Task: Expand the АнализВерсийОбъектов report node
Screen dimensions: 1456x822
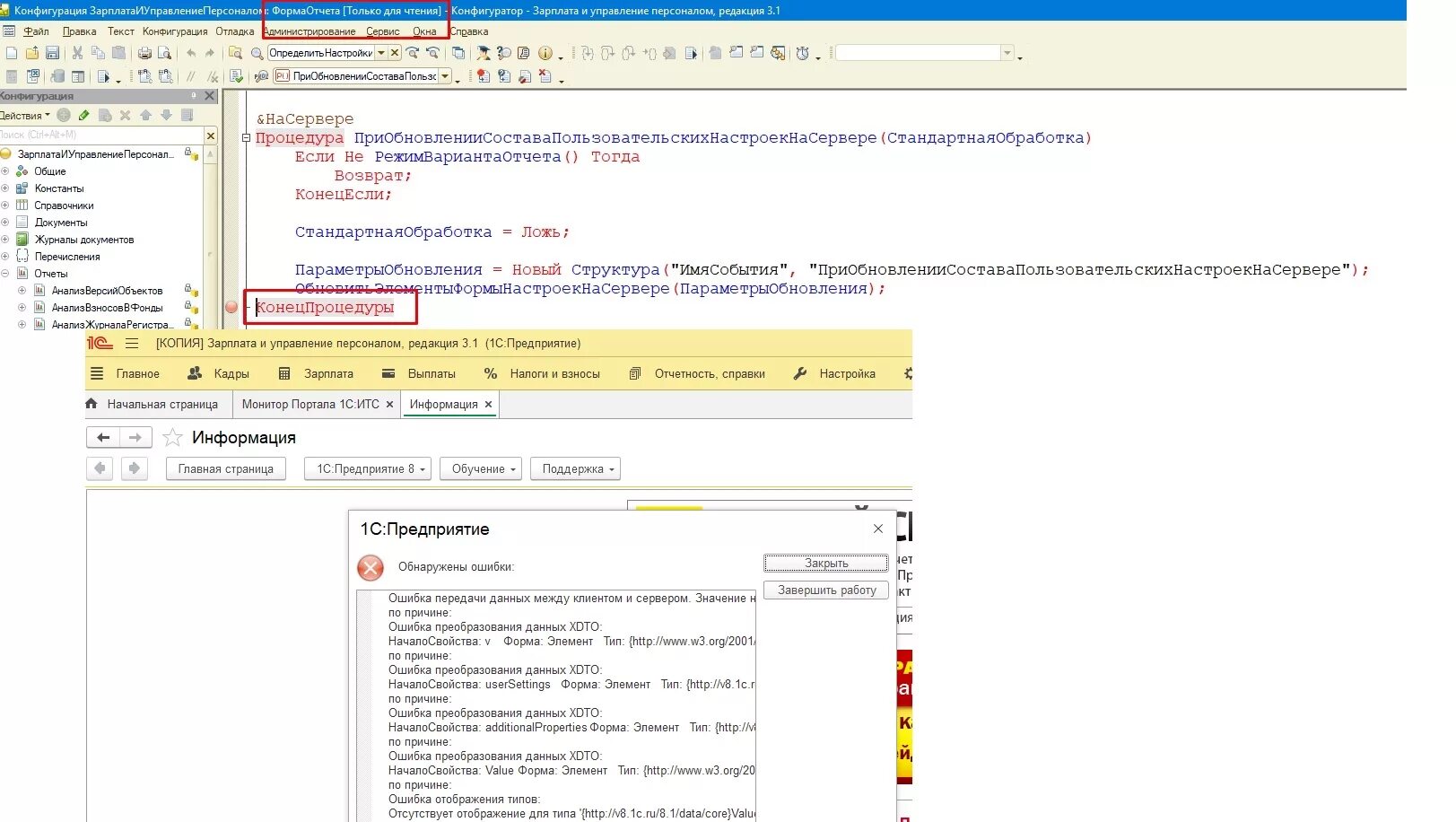Action: coord(22,291)
